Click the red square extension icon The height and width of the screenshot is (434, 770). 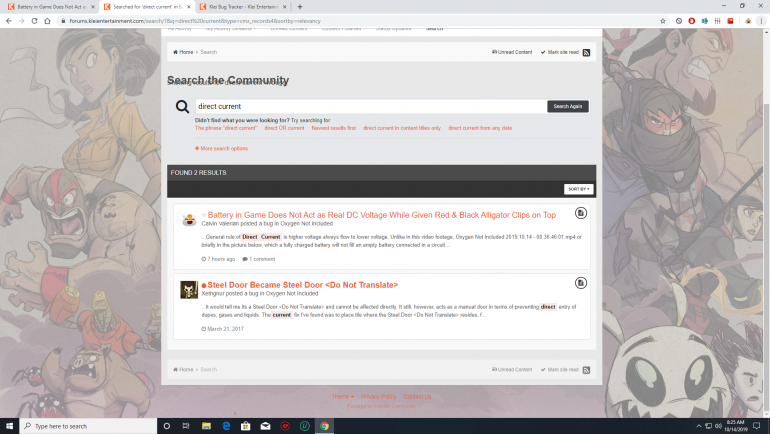click(730, 21)
